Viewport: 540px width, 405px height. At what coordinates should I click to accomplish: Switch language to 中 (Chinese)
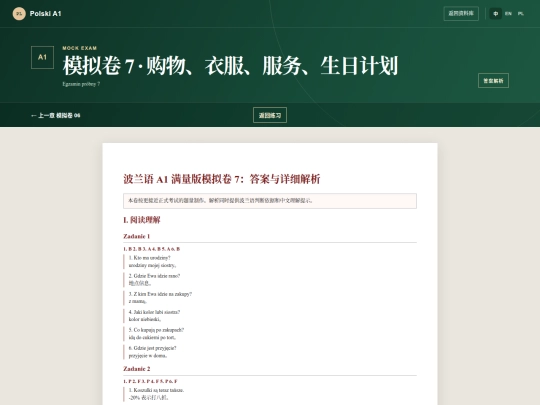496,14
